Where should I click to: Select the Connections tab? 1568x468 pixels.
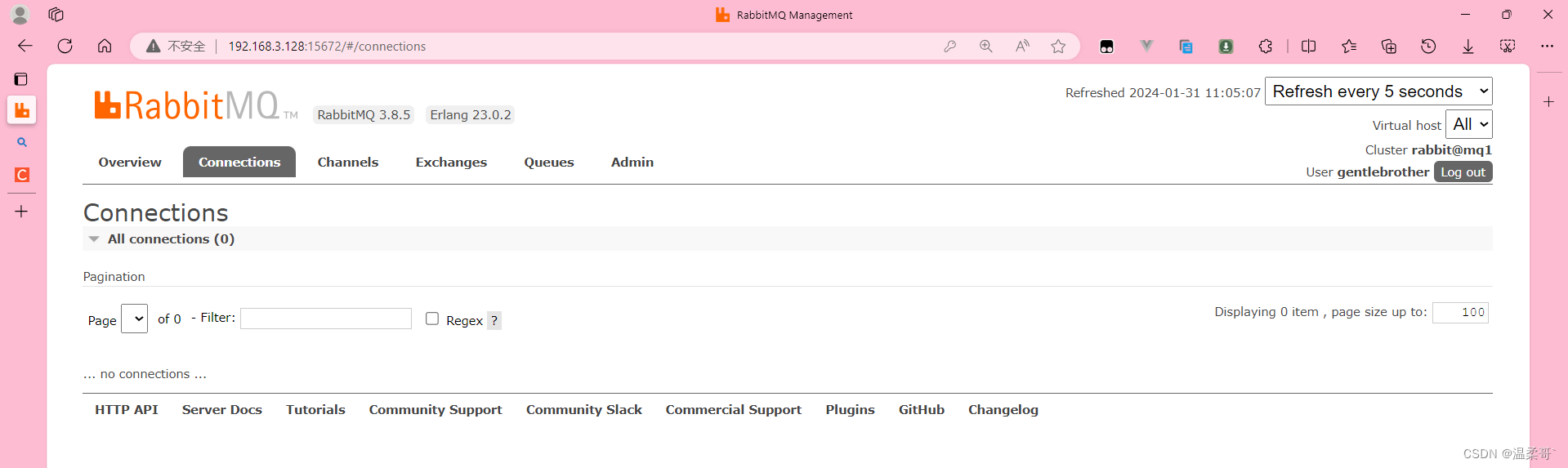tap(239, 162)
